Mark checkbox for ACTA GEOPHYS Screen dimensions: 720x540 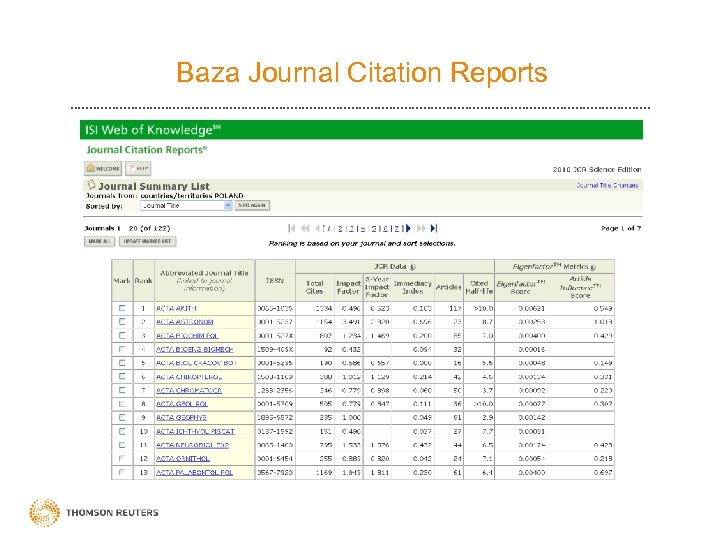click(122, 417)
